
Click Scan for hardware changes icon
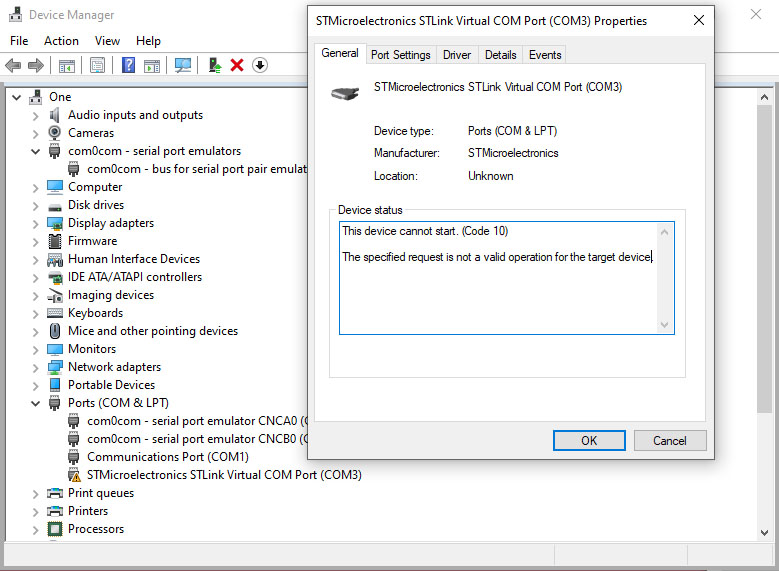coord(183,65)
